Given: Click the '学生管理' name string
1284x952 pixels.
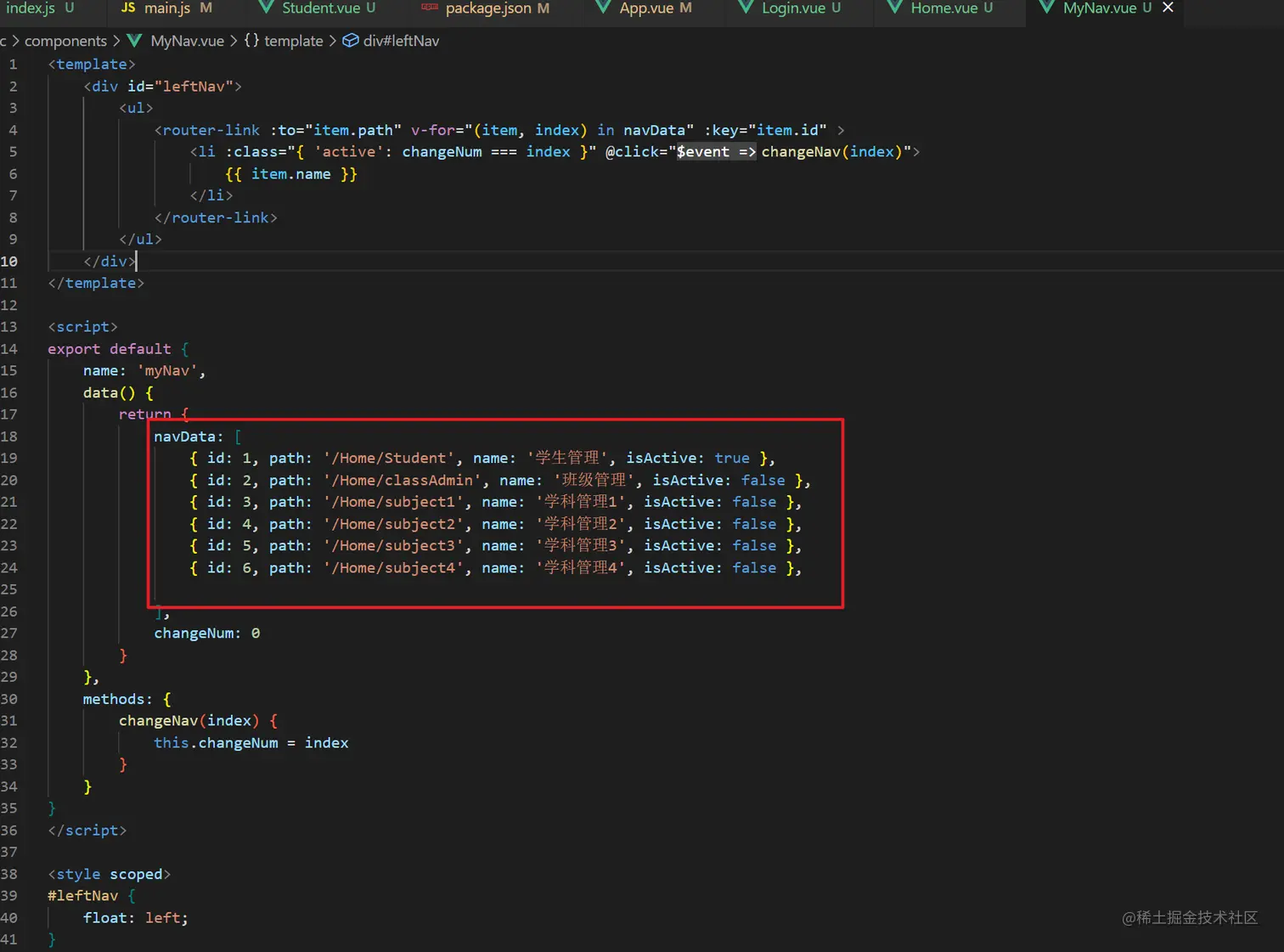Looking at the screenshot, I should click(566, 459).
